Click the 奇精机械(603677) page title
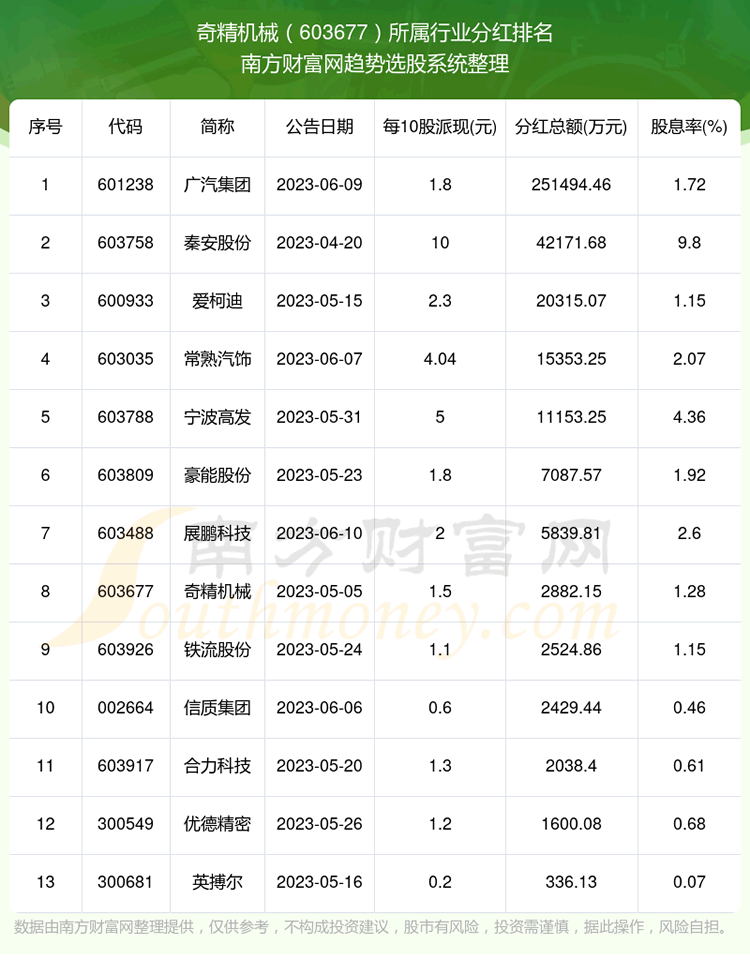This screenshot has height=975, width=750. coord(375,32)
